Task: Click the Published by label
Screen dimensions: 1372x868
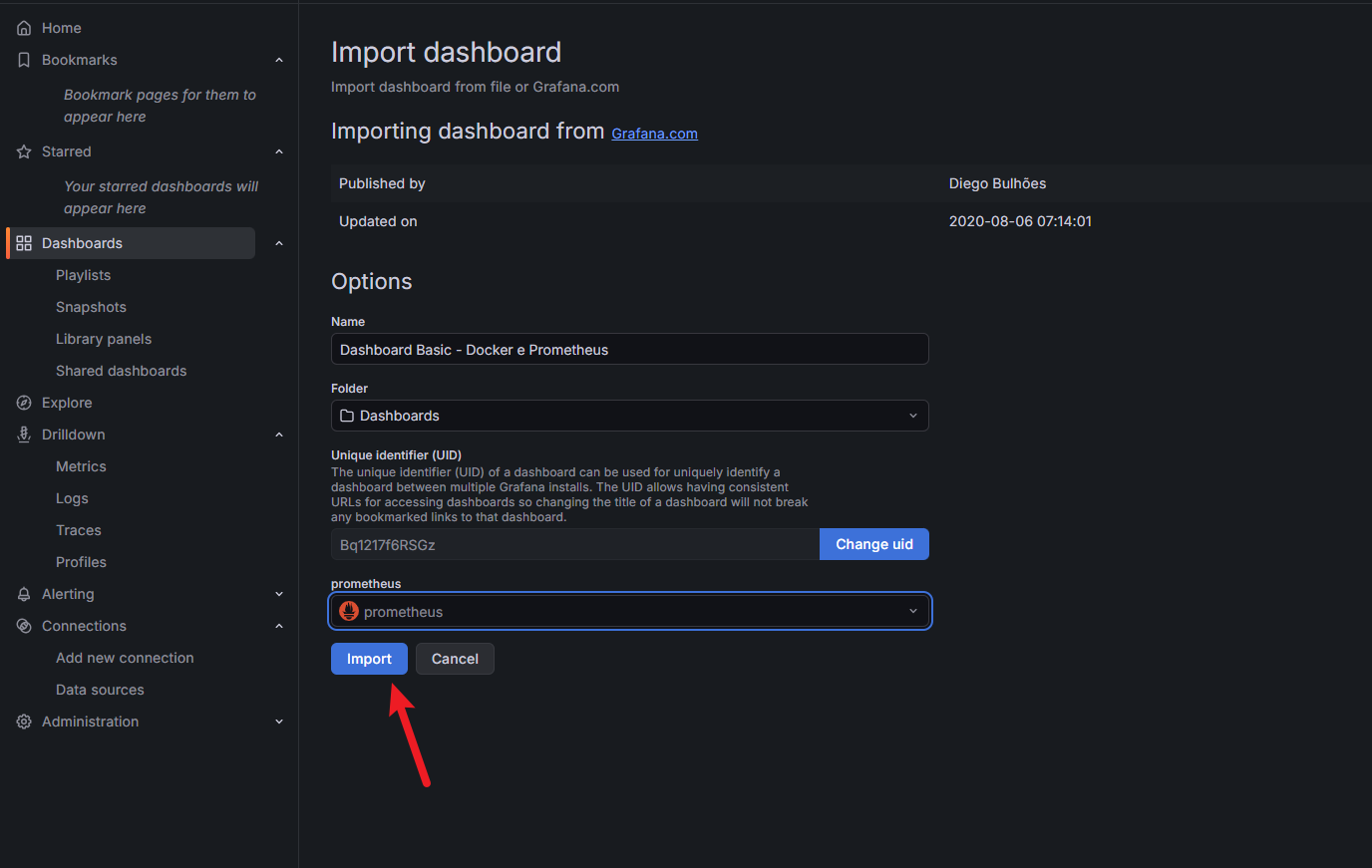Action: coord(382,183)
